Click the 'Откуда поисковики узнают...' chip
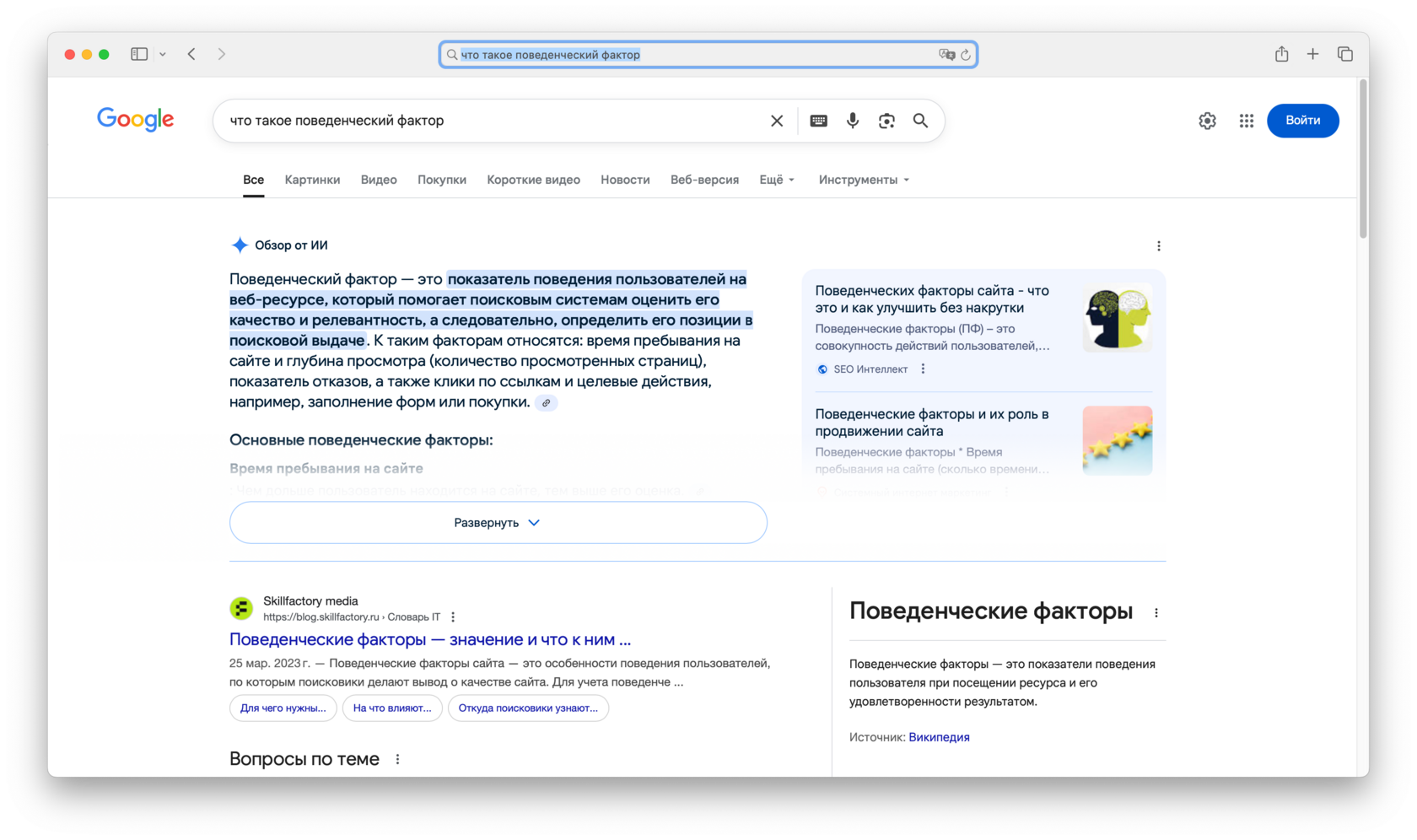 click(x=528, y=708)
